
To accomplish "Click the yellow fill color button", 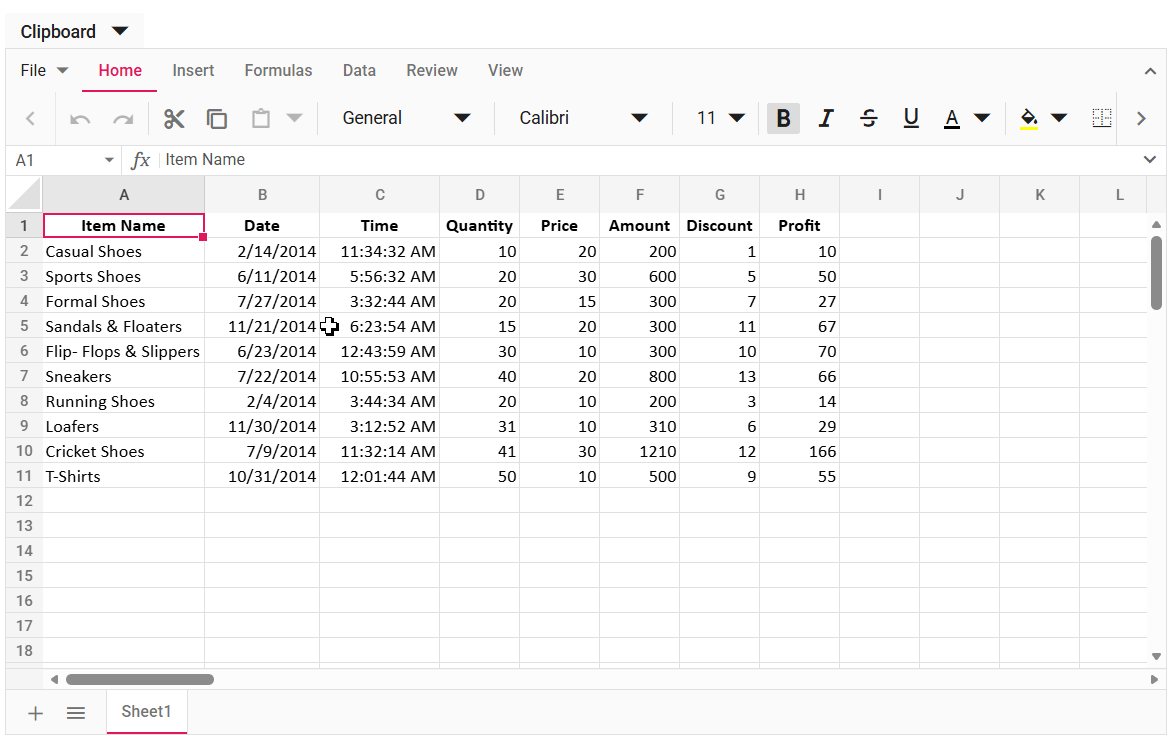I will pyautogui.click(x=1029, y=119).
